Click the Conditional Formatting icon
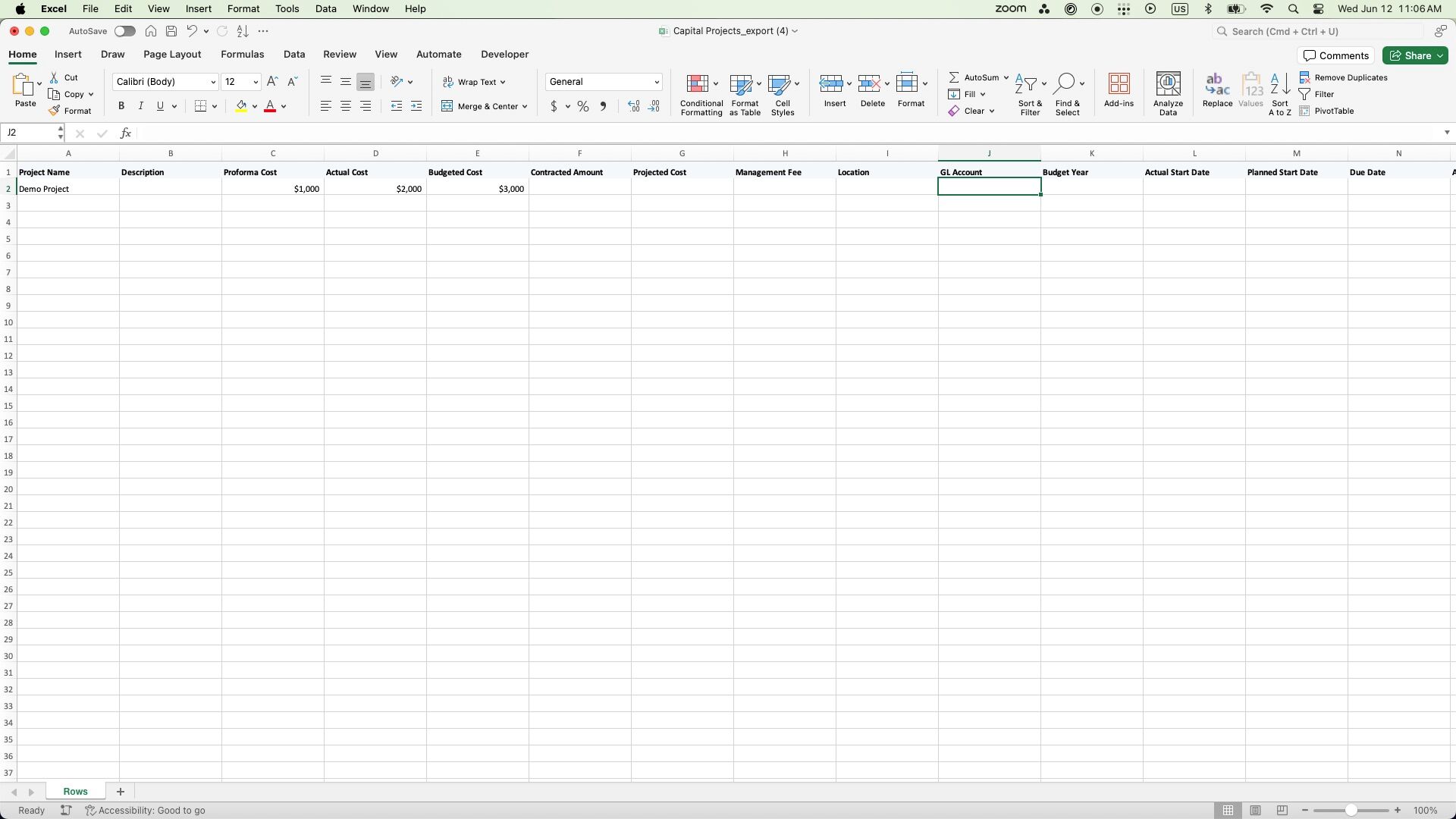 pos(697,83)
